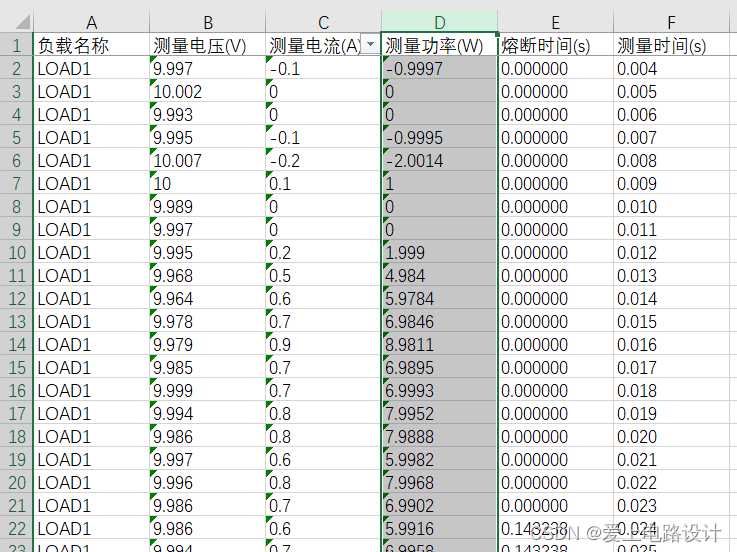The width and height of the screenshot is (737, 552).
Task: Select power cell 8.9811
Action: 439,345
